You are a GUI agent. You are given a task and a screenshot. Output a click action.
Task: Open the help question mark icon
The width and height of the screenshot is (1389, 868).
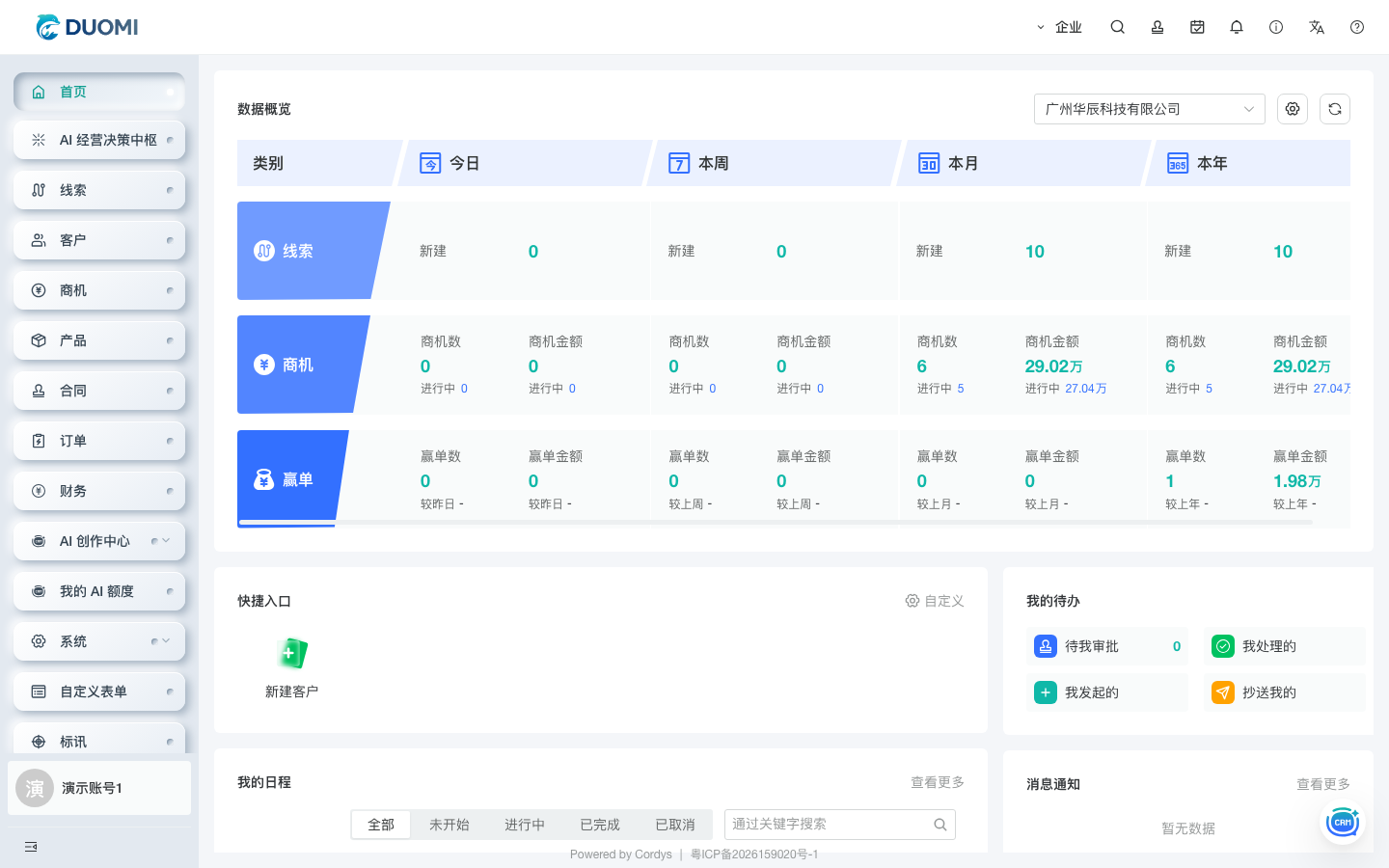tap(1357, 27)
